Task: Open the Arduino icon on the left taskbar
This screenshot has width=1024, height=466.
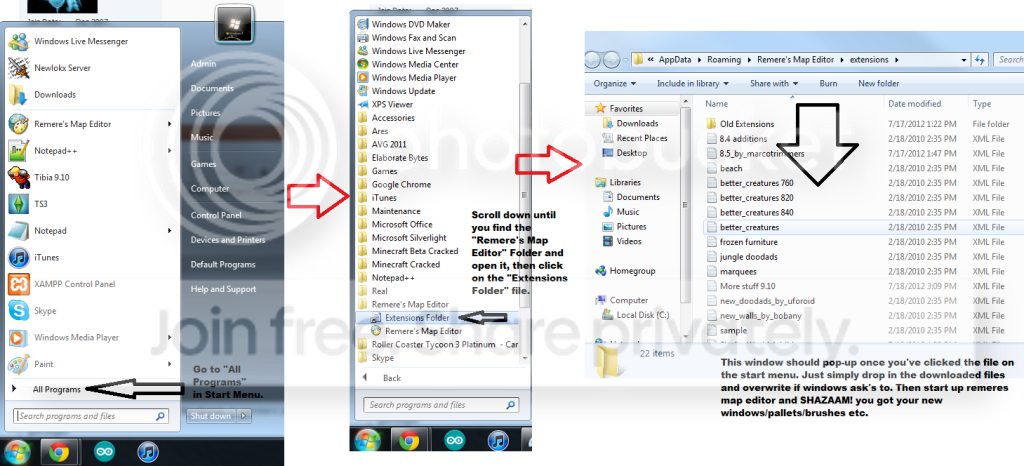Action: [x=103, y=452]
